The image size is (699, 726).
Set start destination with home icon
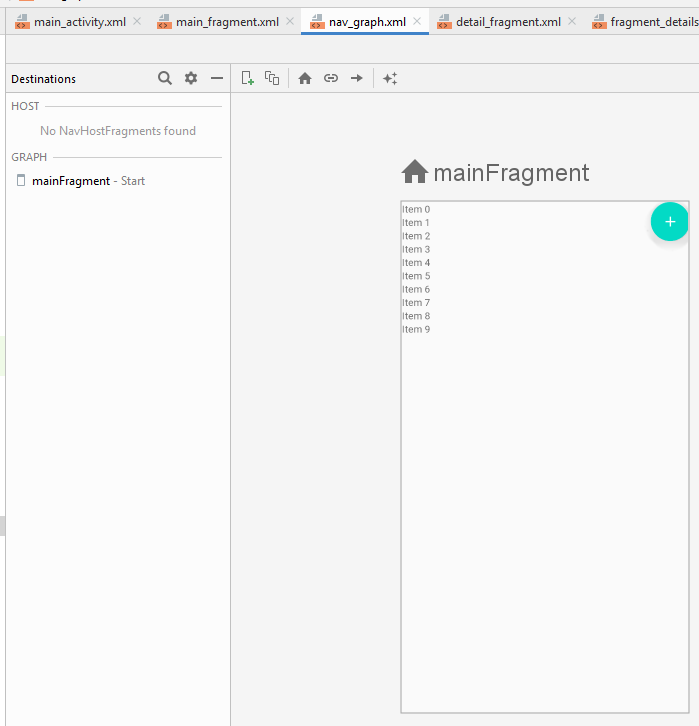[305, 78]
